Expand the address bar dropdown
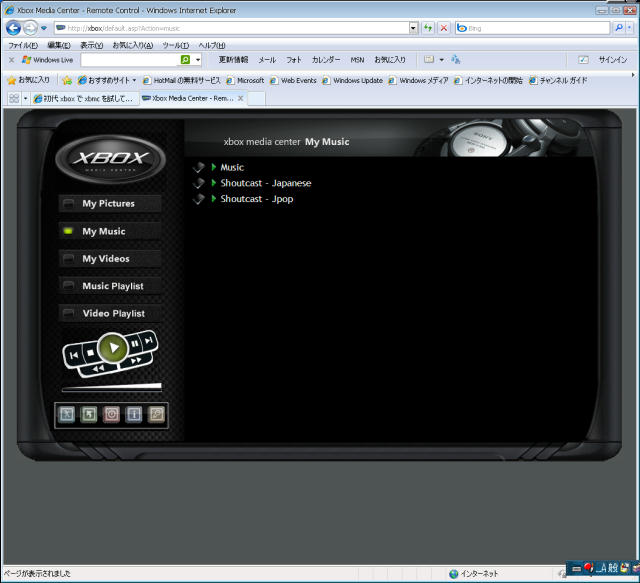 point(413,28)
